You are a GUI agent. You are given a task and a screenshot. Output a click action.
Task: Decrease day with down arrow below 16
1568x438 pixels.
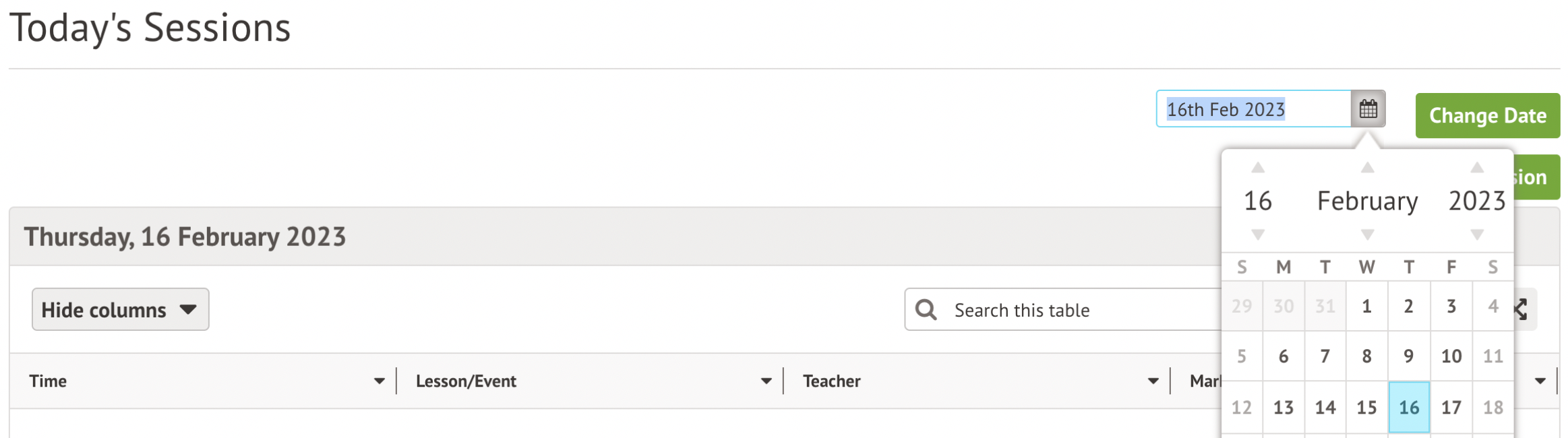1257,234
